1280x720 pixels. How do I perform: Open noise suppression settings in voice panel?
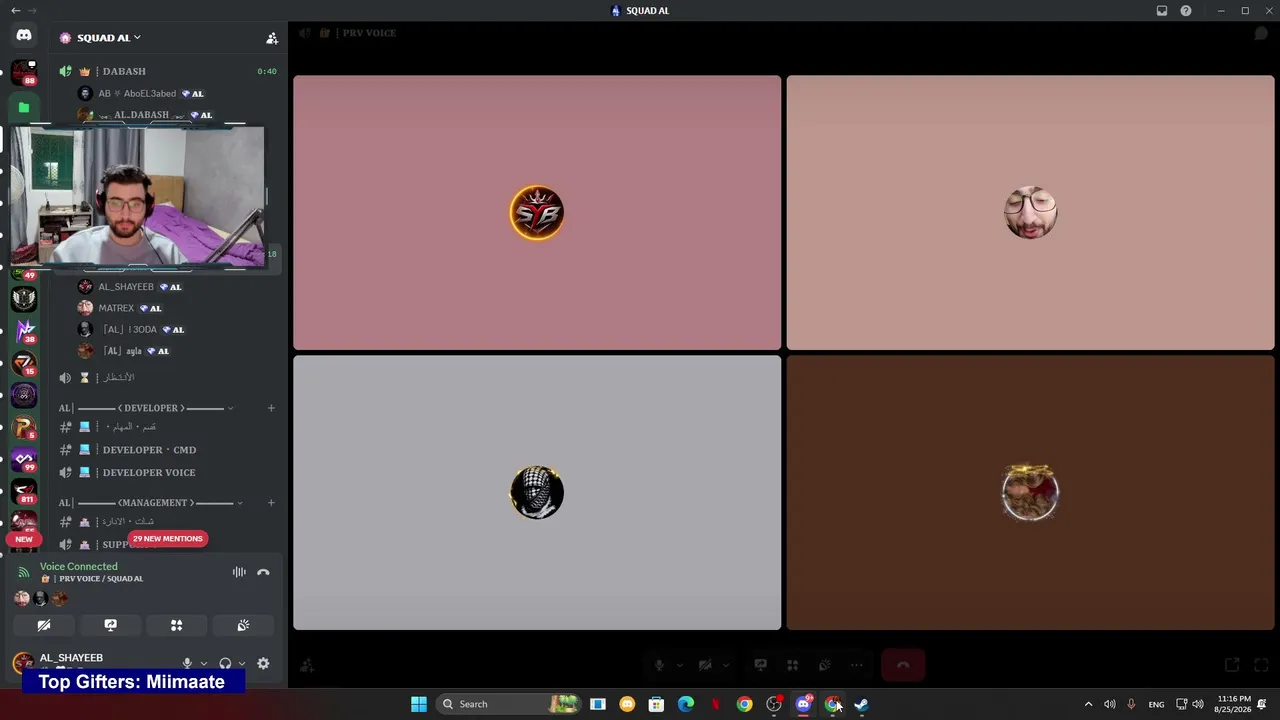tap(239, 572)
